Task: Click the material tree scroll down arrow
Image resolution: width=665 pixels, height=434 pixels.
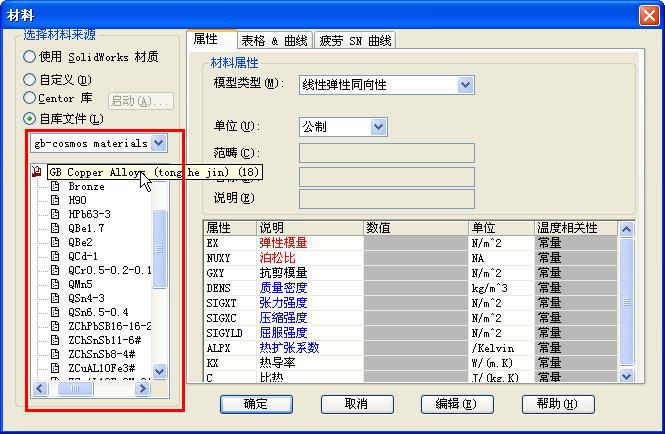Action: (159, 372)
